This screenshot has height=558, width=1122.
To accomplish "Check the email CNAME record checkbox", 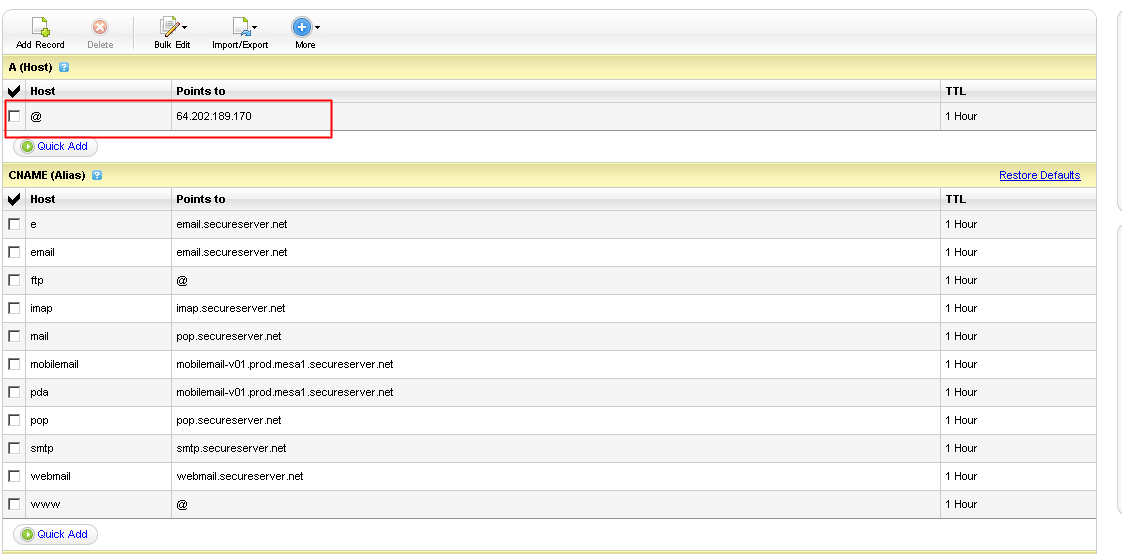I will pyautogui.click(x=14, y=252).
